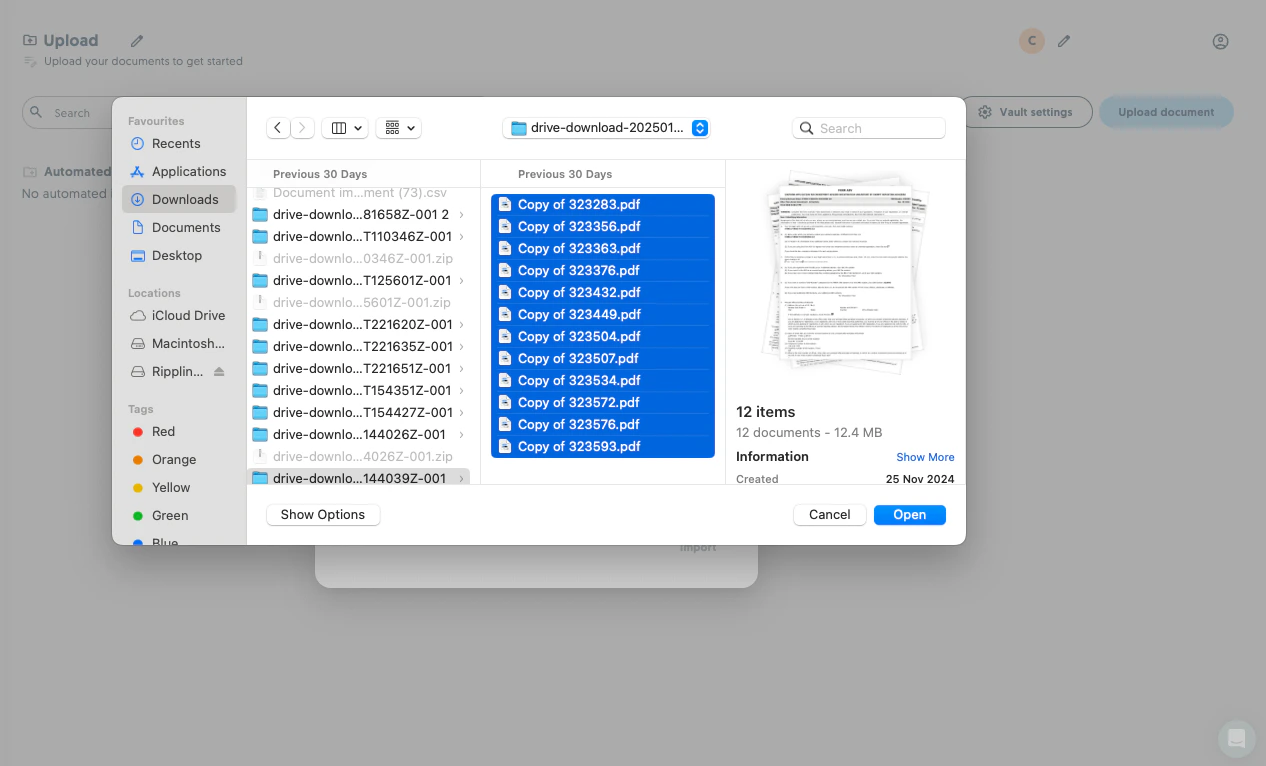This screenshot has width=1266, height=766.
Task: Select Copy of 323534.pdf
Action: click(603, 380)
